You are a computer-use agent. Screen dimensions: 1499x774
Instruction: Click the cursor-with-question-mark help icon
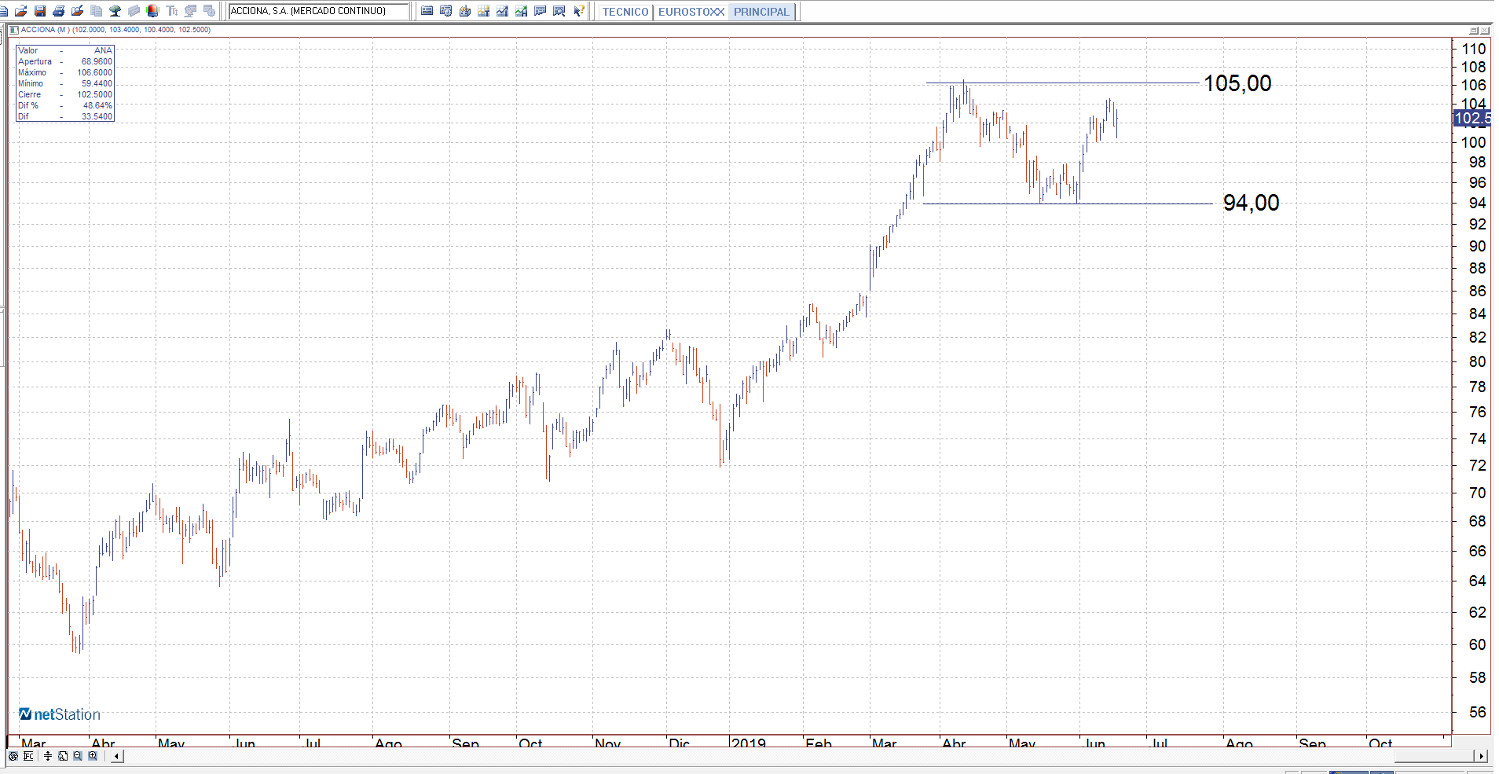(578, 11)
